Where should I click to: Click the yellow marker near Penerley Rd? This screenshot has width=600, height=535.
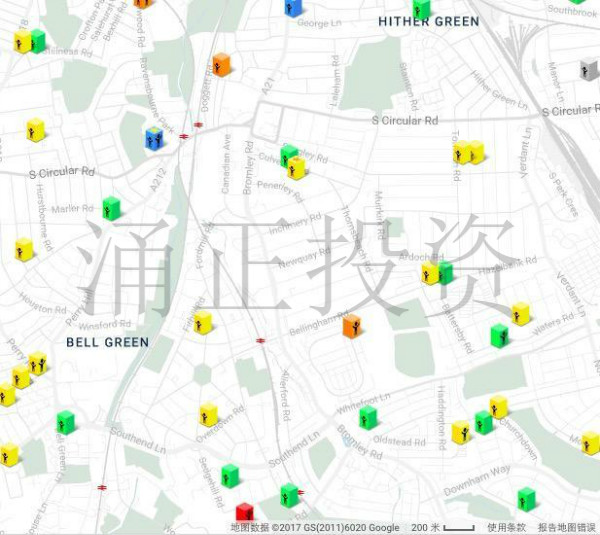pyautogui.click(x=297, y=168)
